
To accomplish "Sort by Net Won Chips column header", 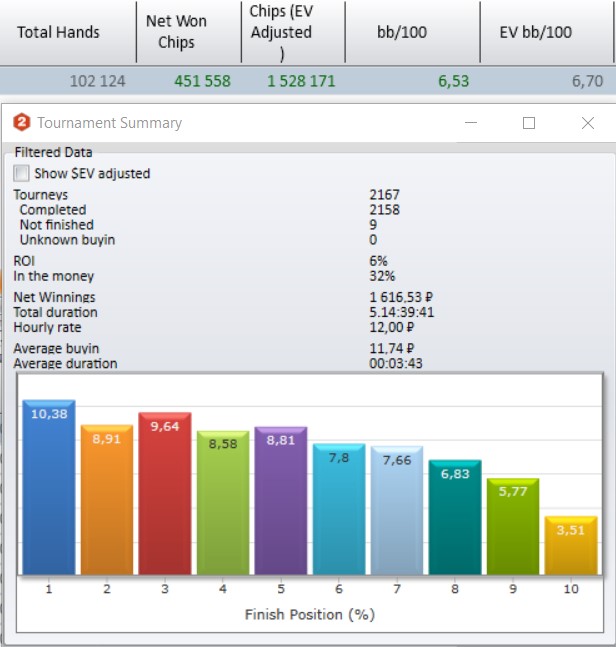I will click(189, 32).
